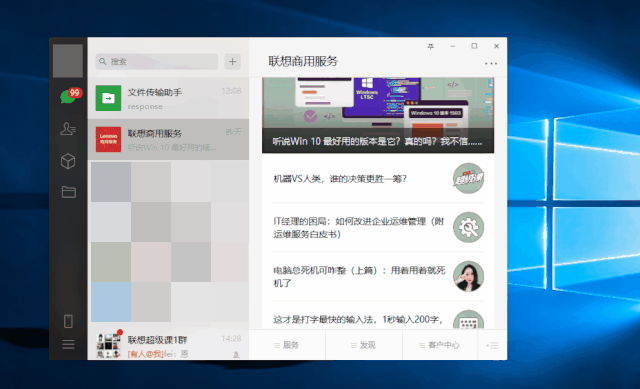
Task: Expand the 发现 menu at bottom
Action: coord(364,345)
